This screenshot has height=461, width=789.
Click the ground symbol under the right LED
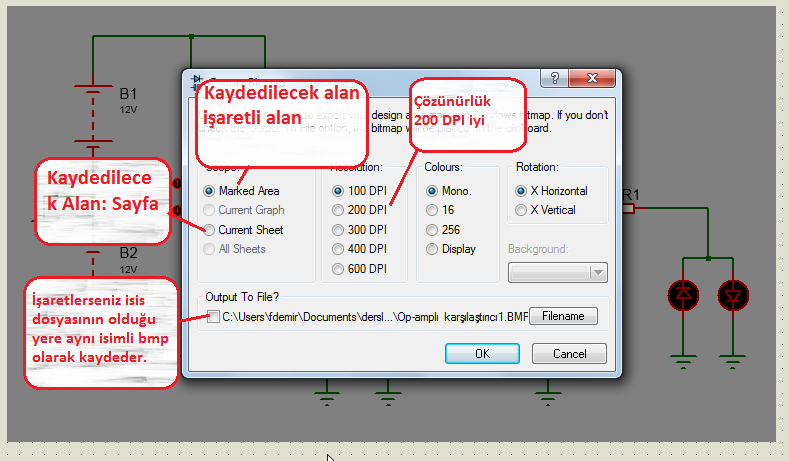click(x=733, y=360)
